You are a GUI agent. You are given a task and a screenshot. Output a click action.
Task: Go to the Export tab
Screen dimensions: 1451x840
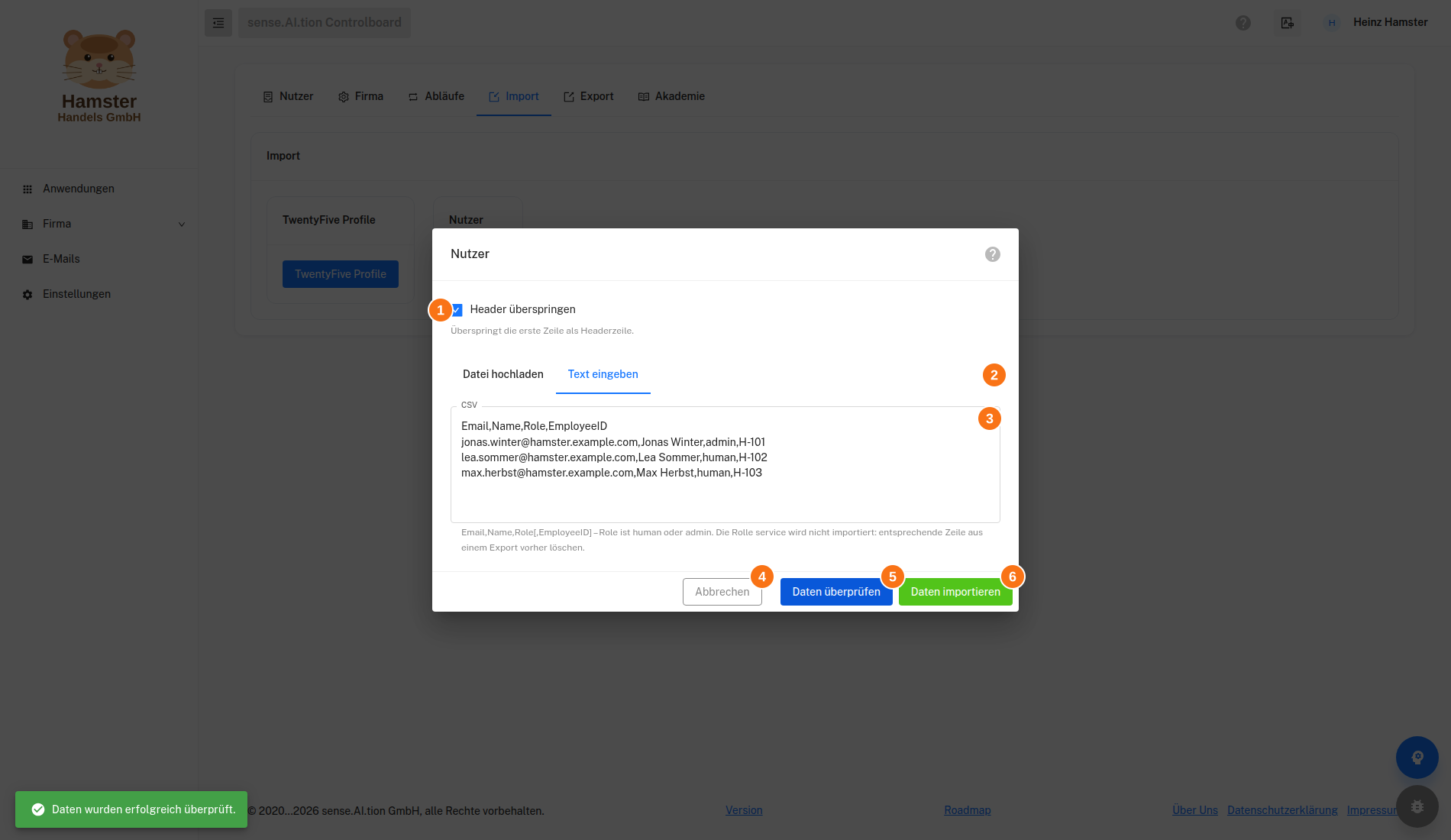[x=589, y=96]
